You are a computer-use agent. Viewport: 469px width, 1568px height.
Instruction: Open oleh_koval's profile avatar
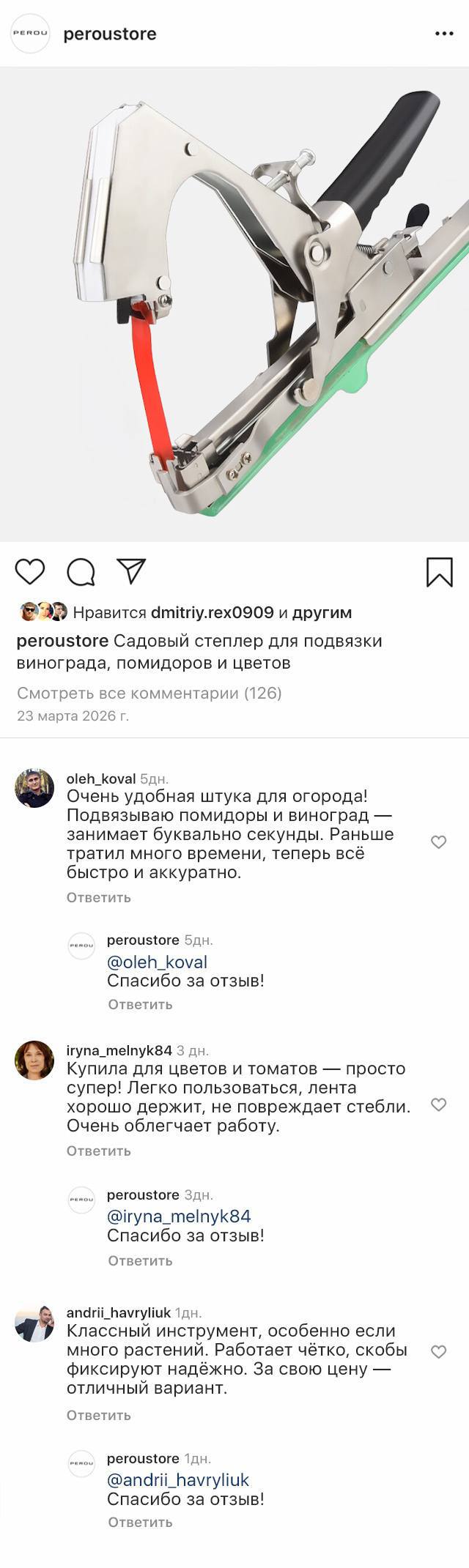[x=34, y=788]
